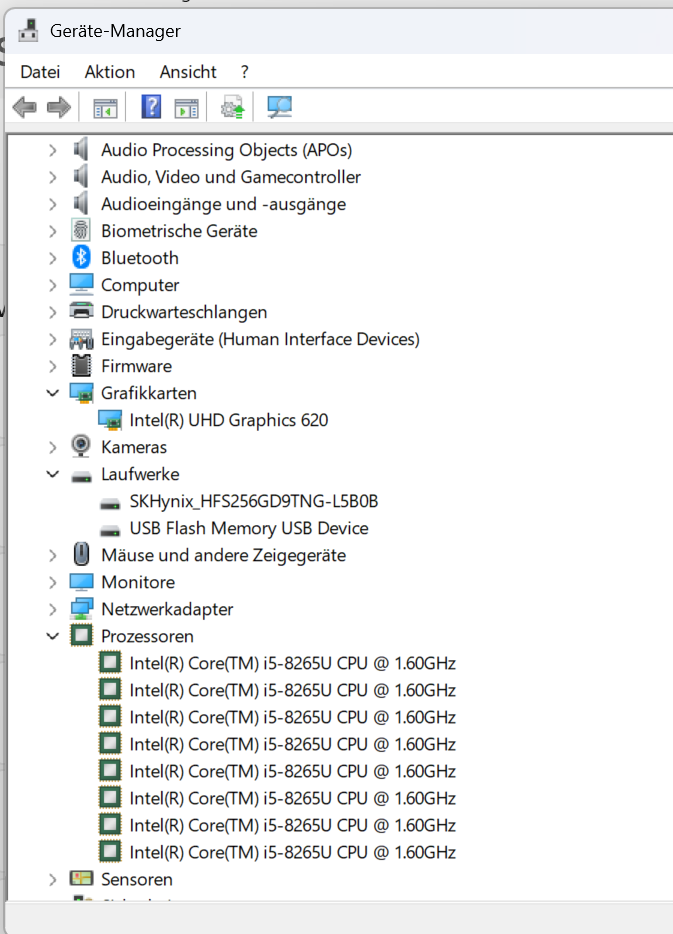Click the Eingabegeräte HID icon
The height and width of the screenshot is (934, 673).
81,339
